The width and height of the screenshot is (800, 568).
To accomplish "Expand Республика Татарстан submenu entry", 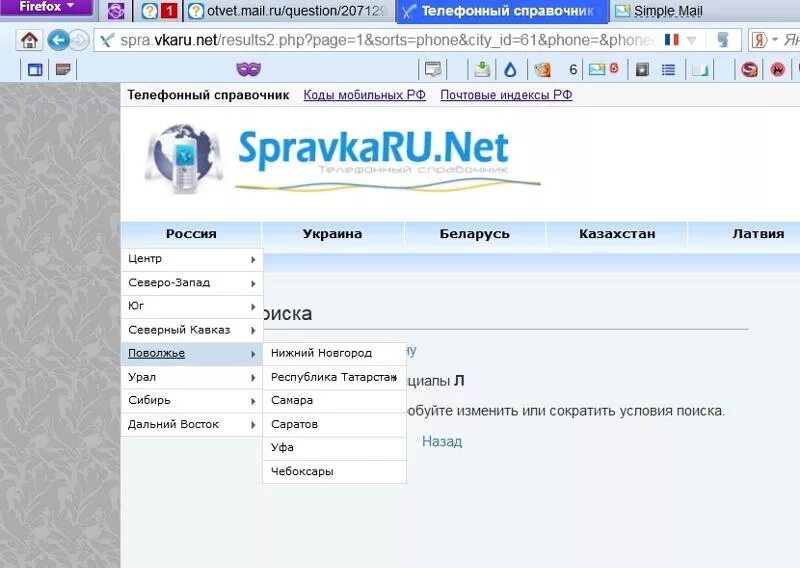I will pos(334,377).
